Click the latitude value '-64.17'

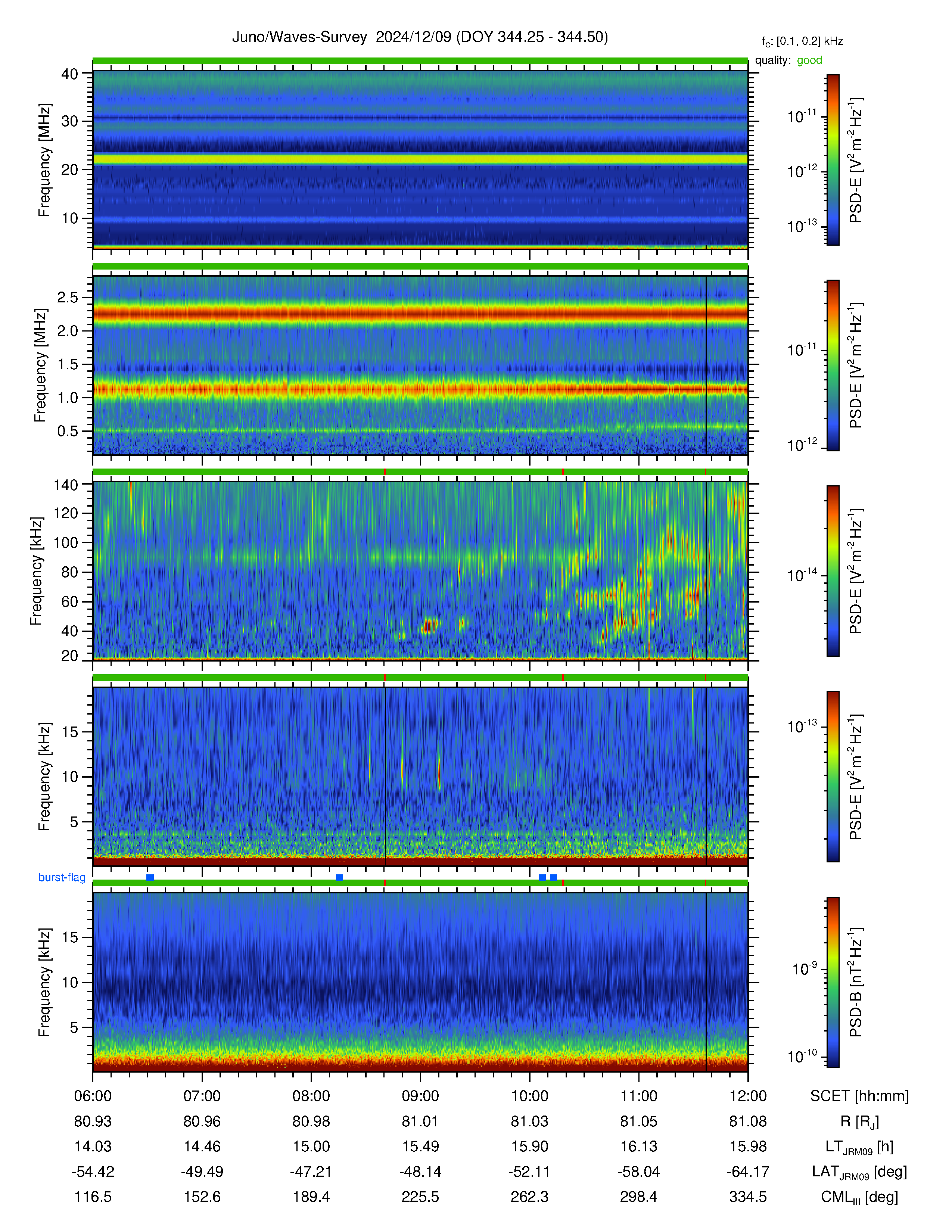pos(748,1172)
